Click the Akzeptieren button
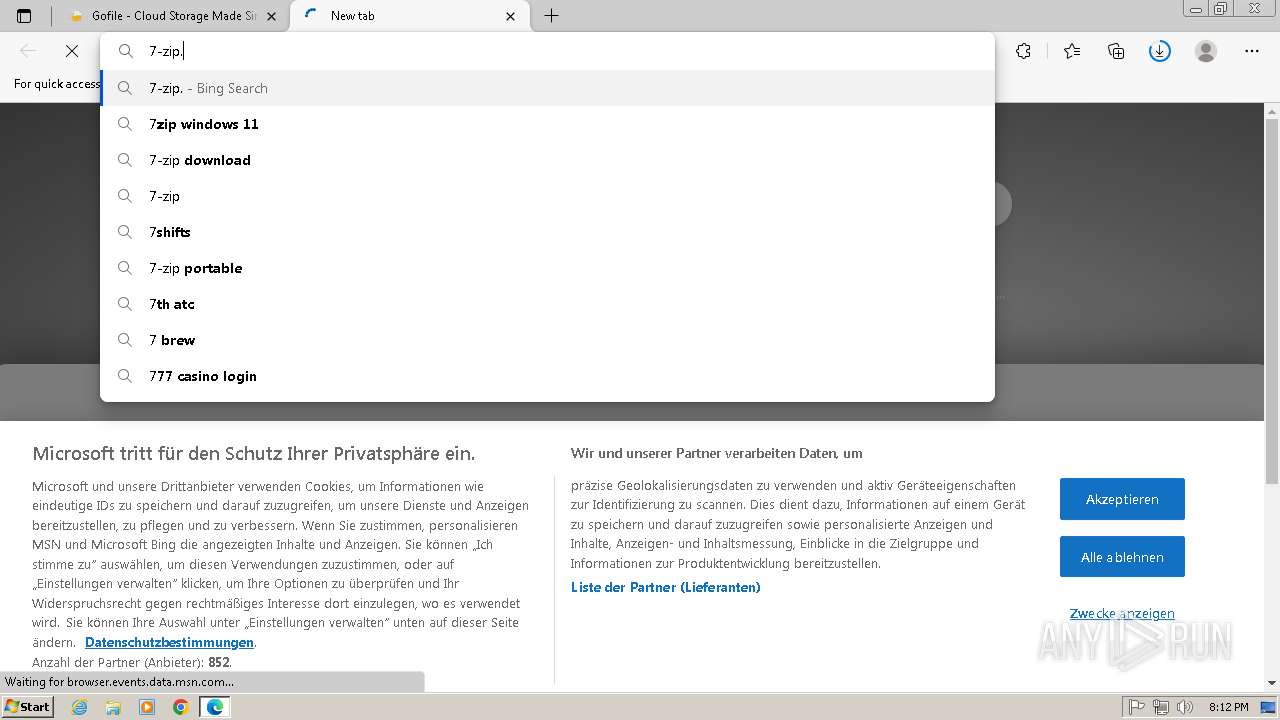 coord(1122,499)
